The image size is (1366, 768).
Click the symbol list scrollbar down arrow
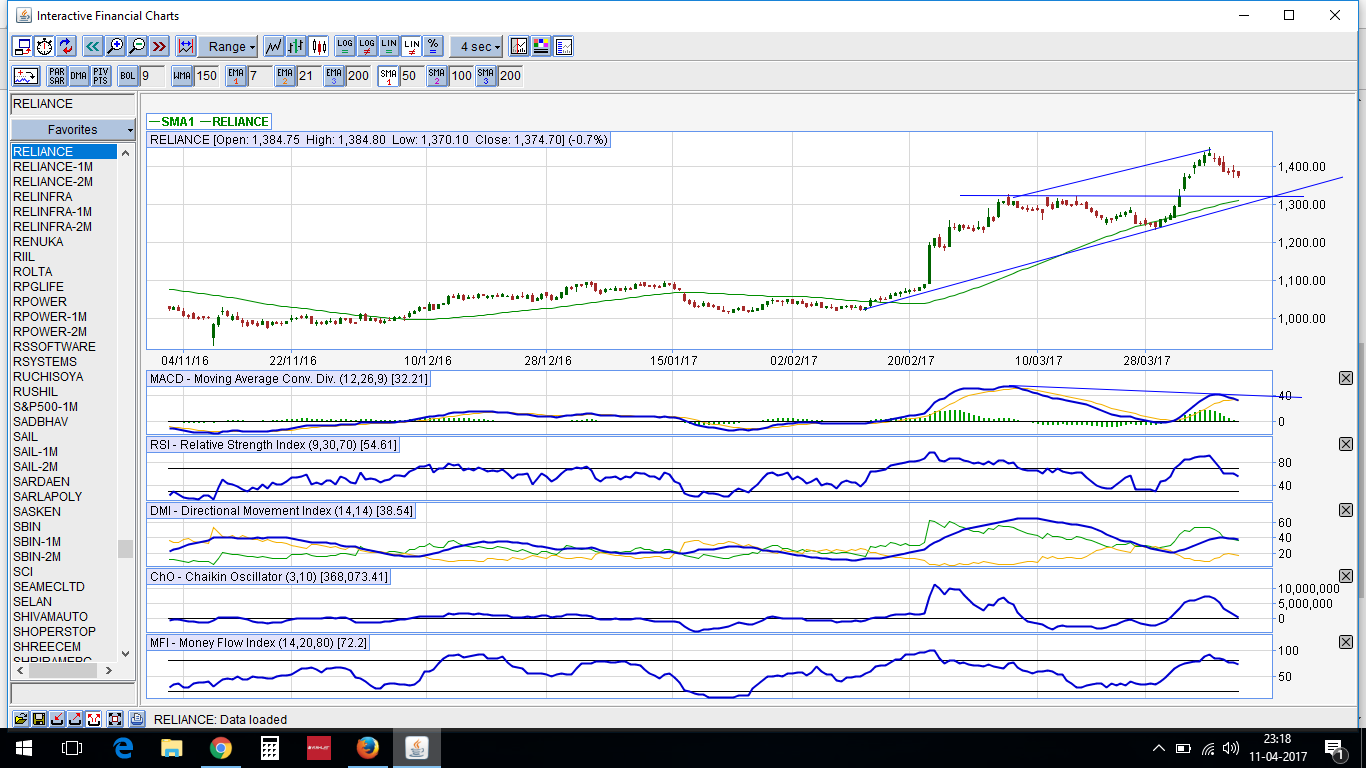coord(125,653)
